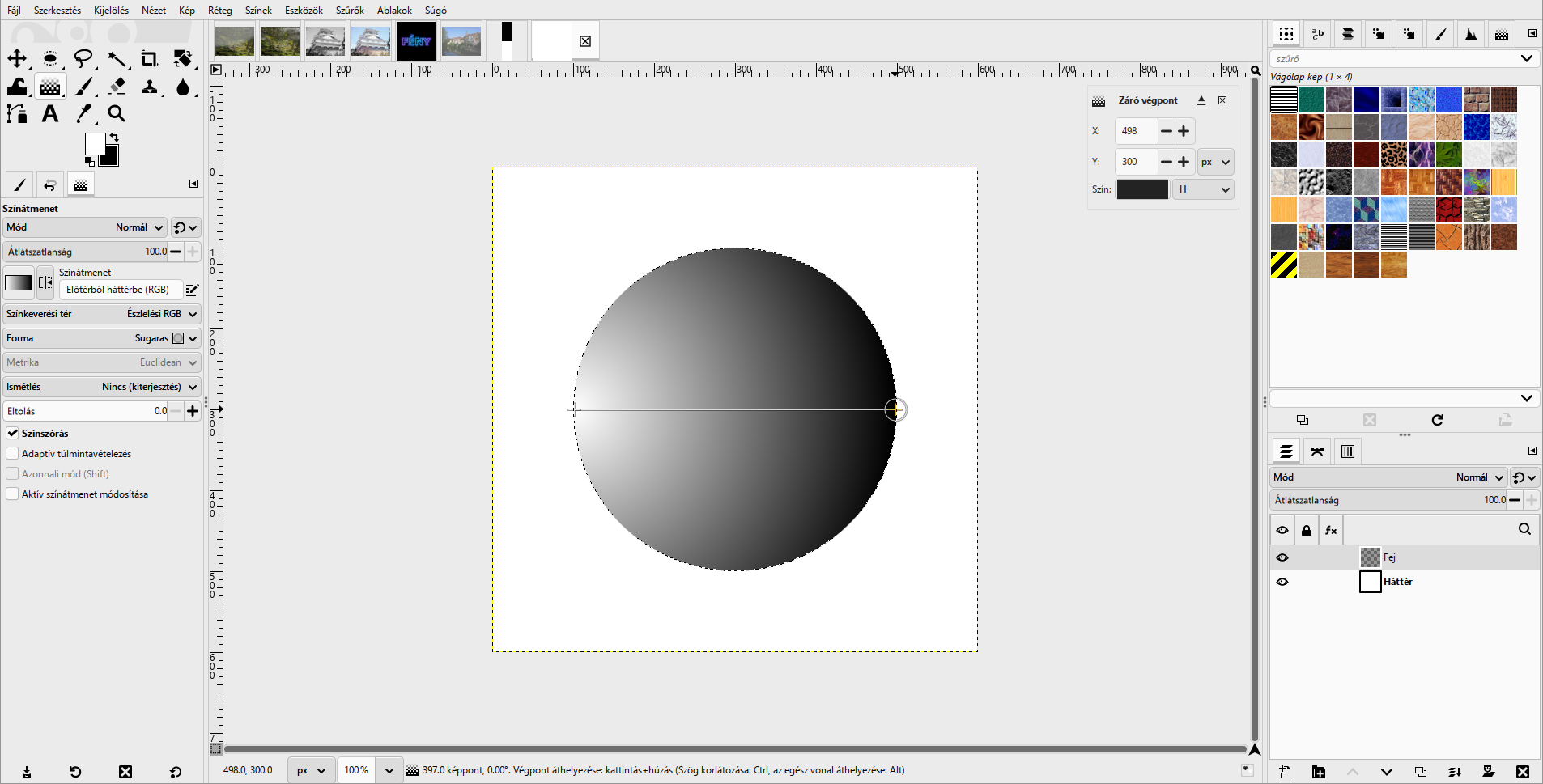This screenshot has width=1543, height=784.
Task: Toggle the Színszórás checkbox
Action: [x=12, y=434]
